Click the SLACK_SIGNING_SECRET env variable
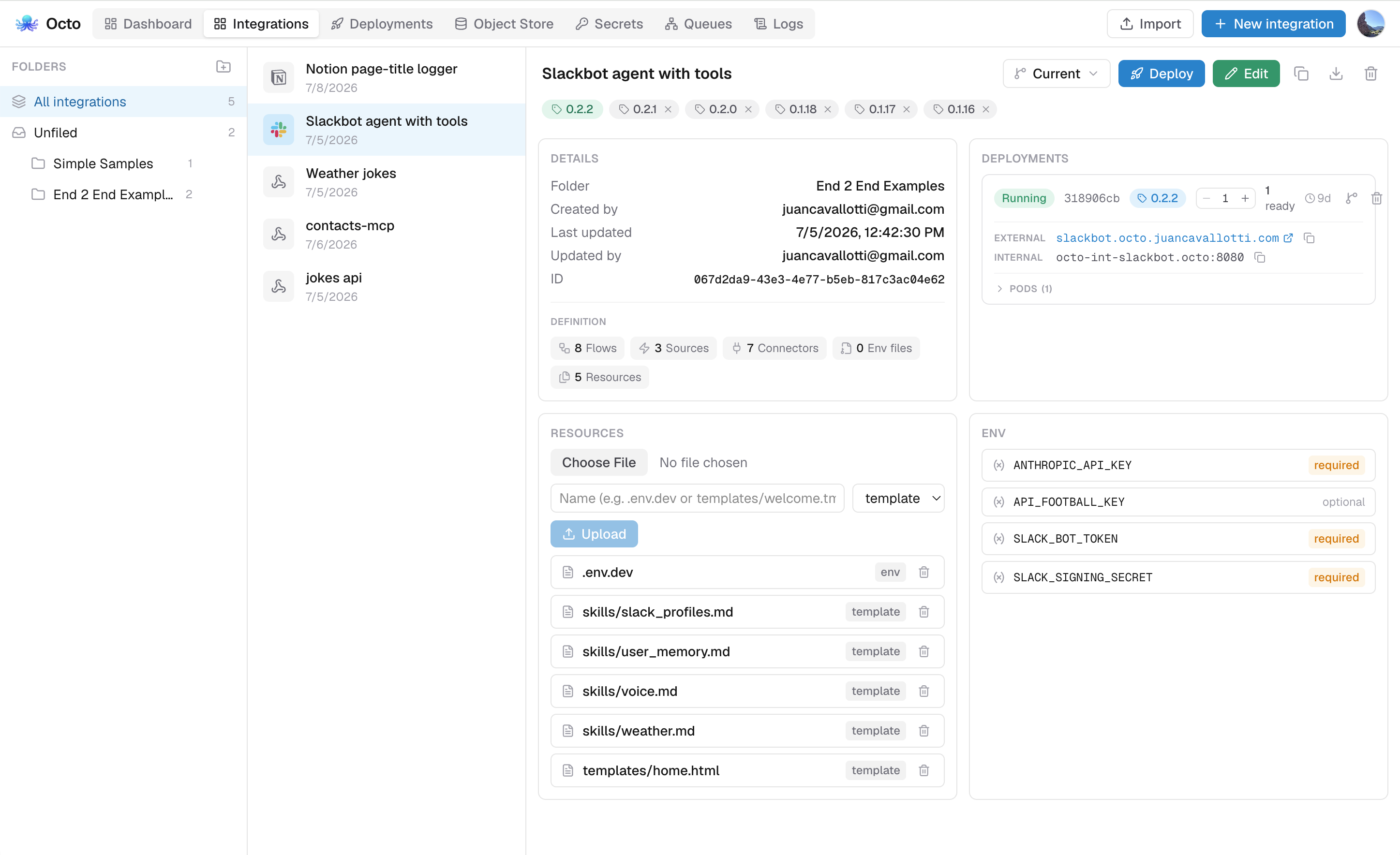1400x855 pixels. click(x=1178, y=577)
